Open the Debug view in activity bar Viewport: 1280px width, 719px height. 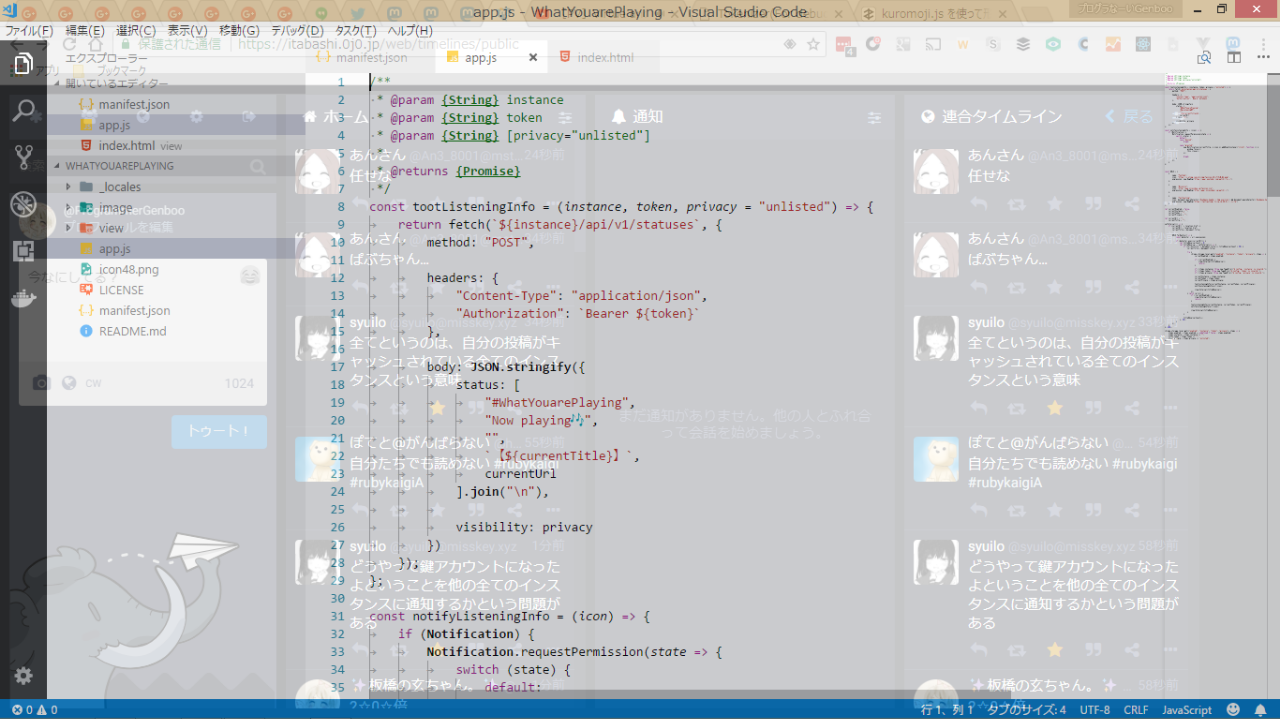(23, 204)
